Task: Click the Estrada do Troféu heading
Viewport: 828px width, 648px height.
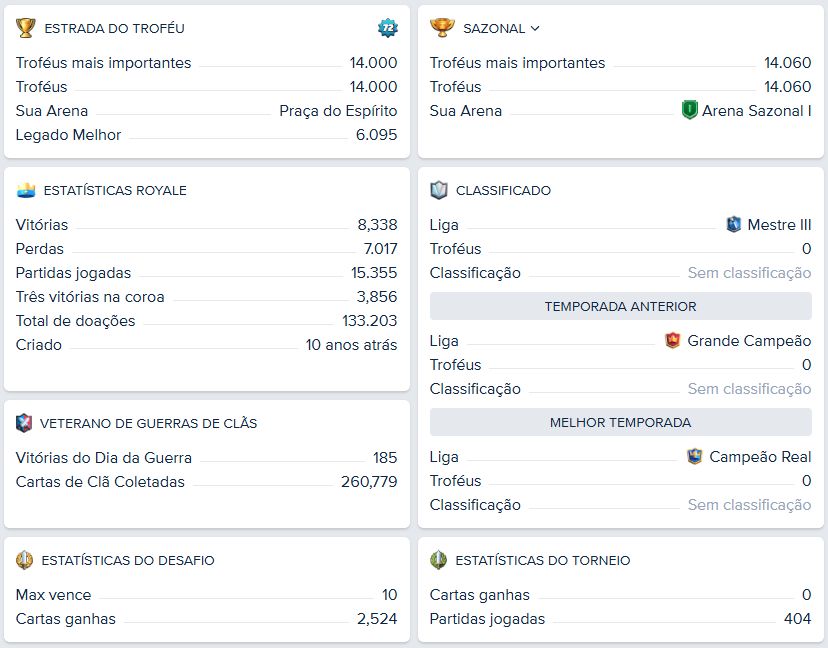Action: [x=115, y=29]
